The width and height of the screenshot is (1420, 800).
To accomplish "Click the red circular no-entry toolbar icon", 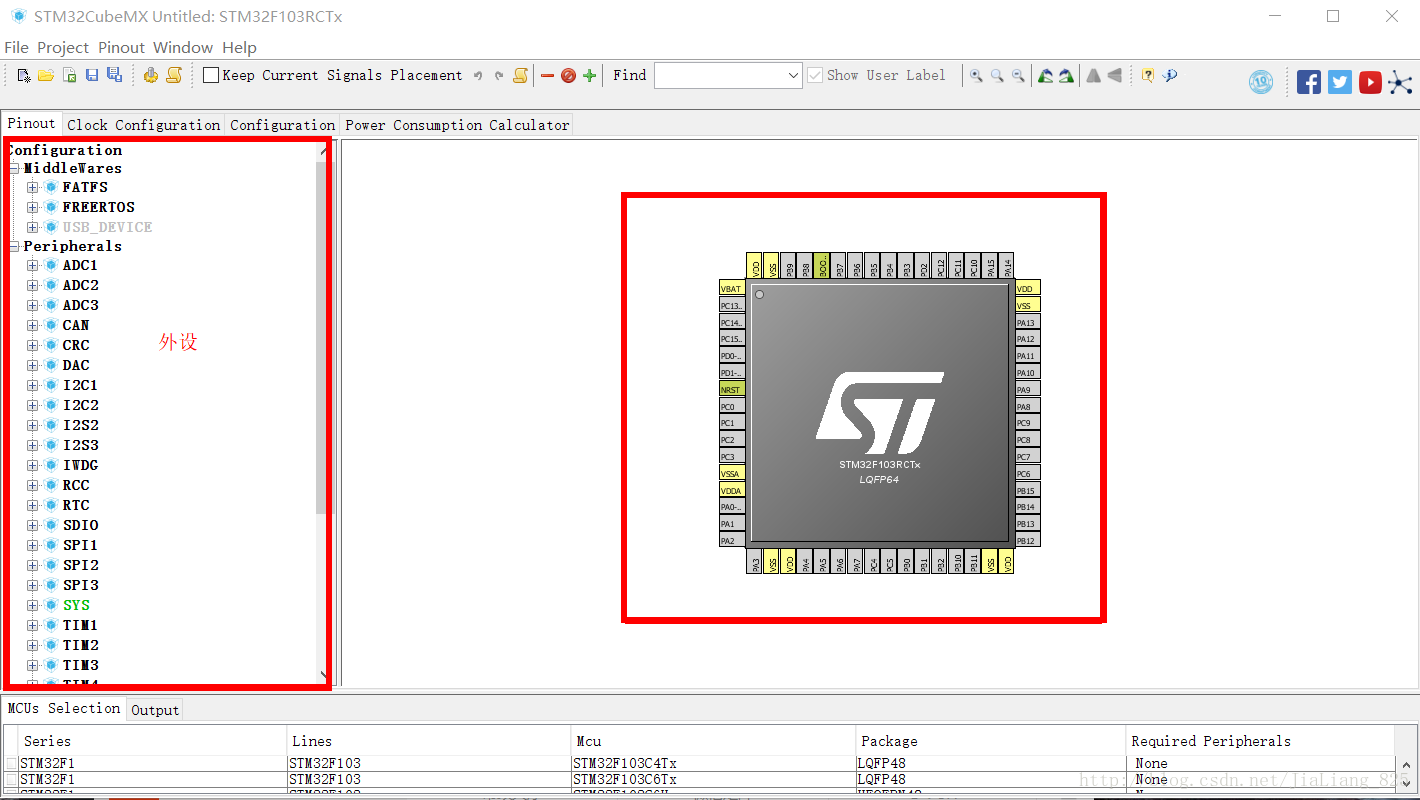I will click(x=568, y=75).
